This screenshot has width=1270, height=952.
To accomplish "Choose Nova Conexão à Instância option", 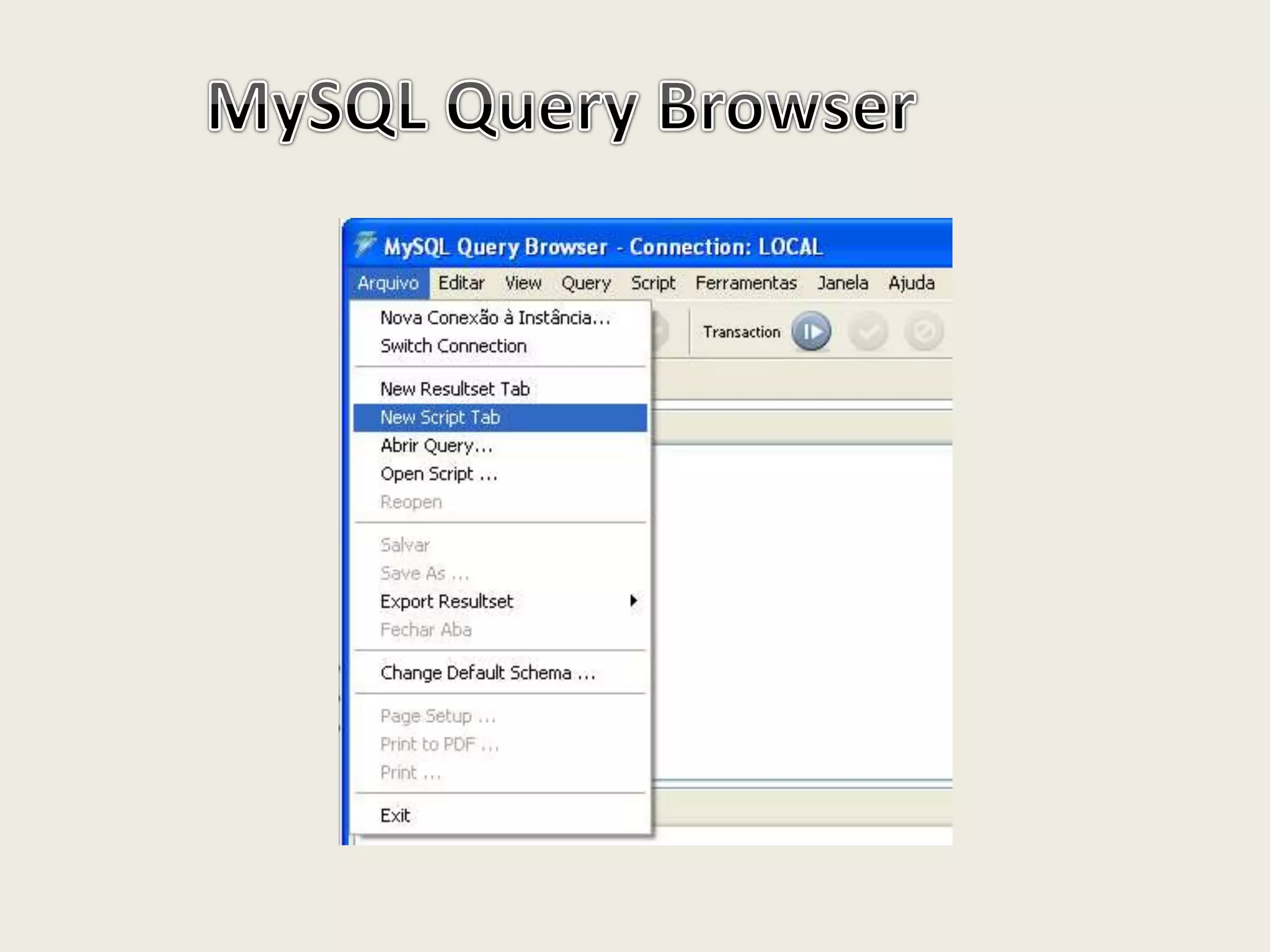I will [495, 318].
